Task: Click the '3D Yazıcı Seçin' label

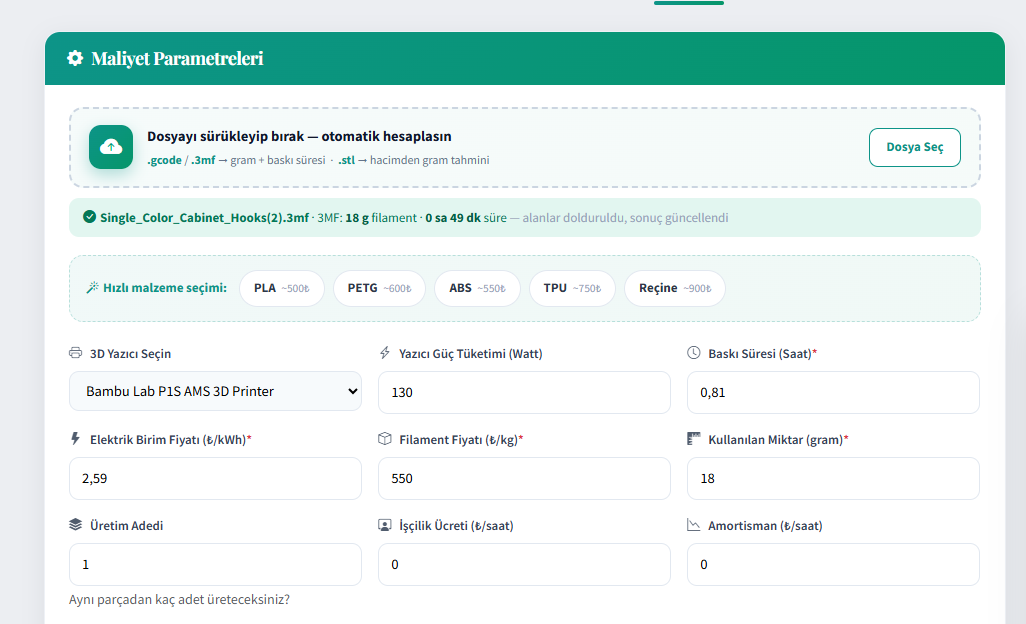Action: pos(130,354)
